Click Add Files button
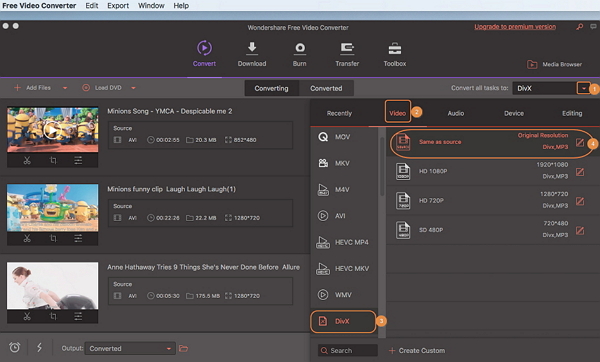This screenshot has height=362, width=600. pyautogui.click(x=32, y=88)
